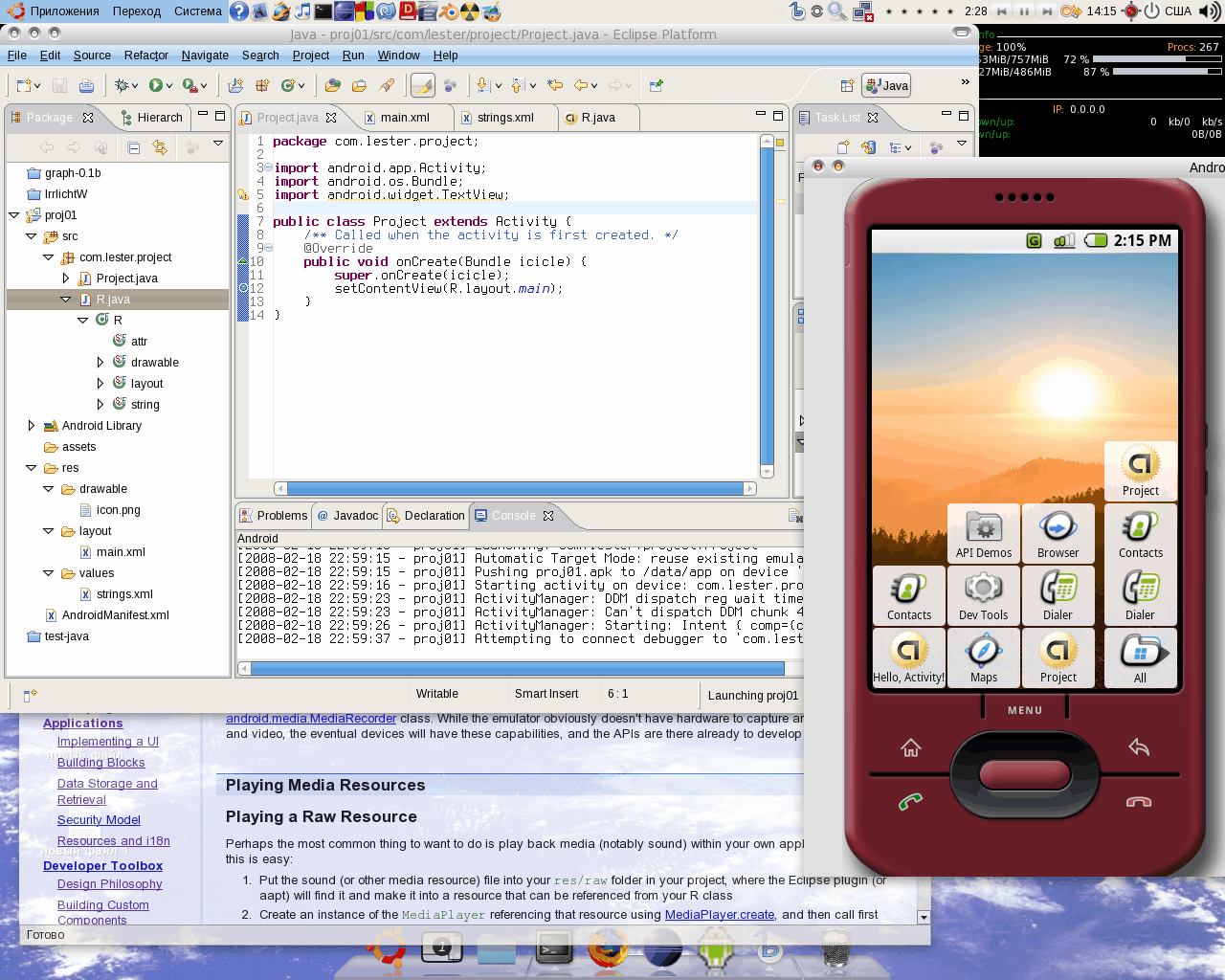Open android.media.MediaRecorder link in browser

click(x=311, y=719)
